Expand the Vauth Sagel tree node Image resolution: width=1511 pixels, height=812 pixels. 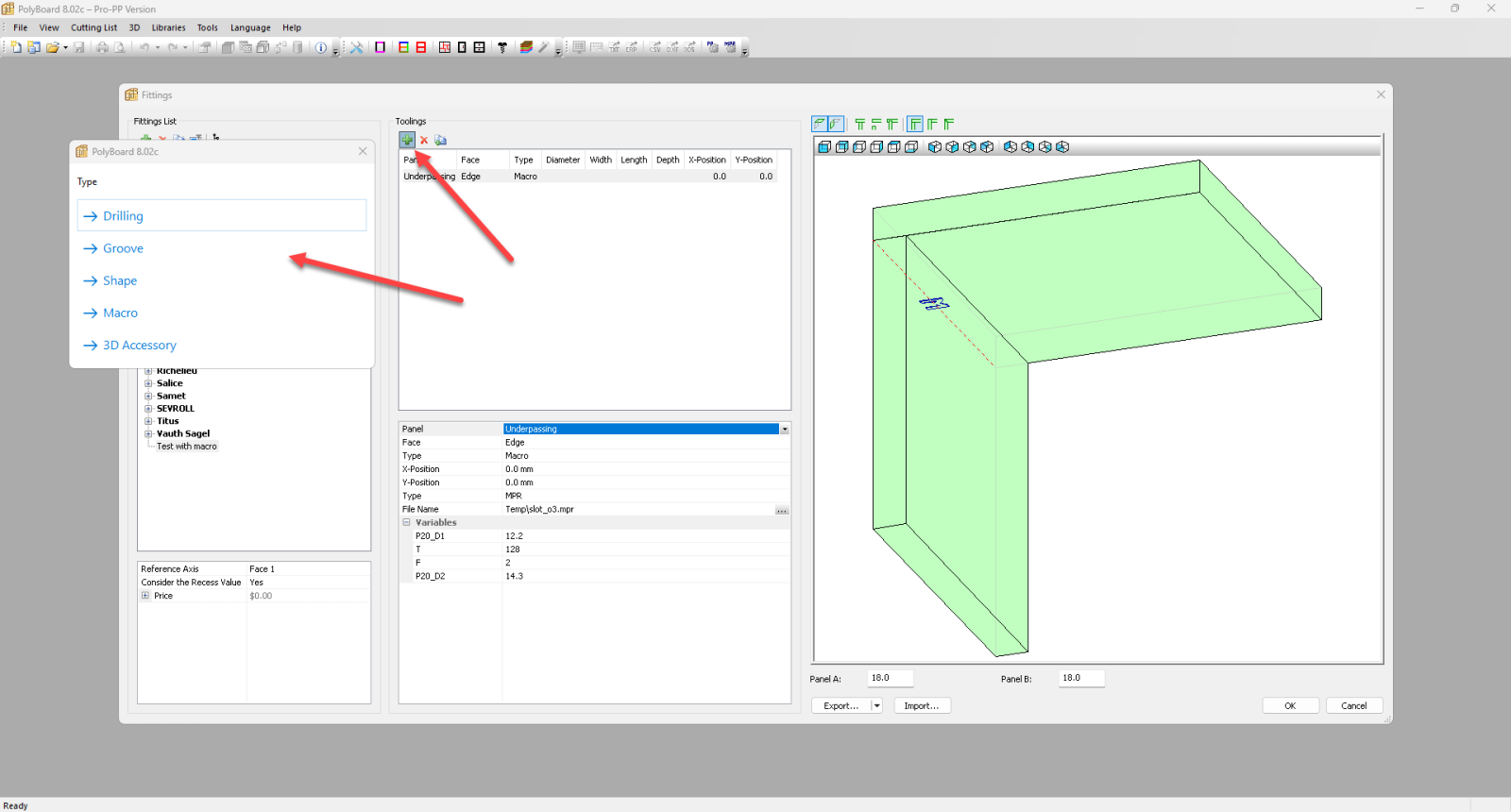pos(148,434)
